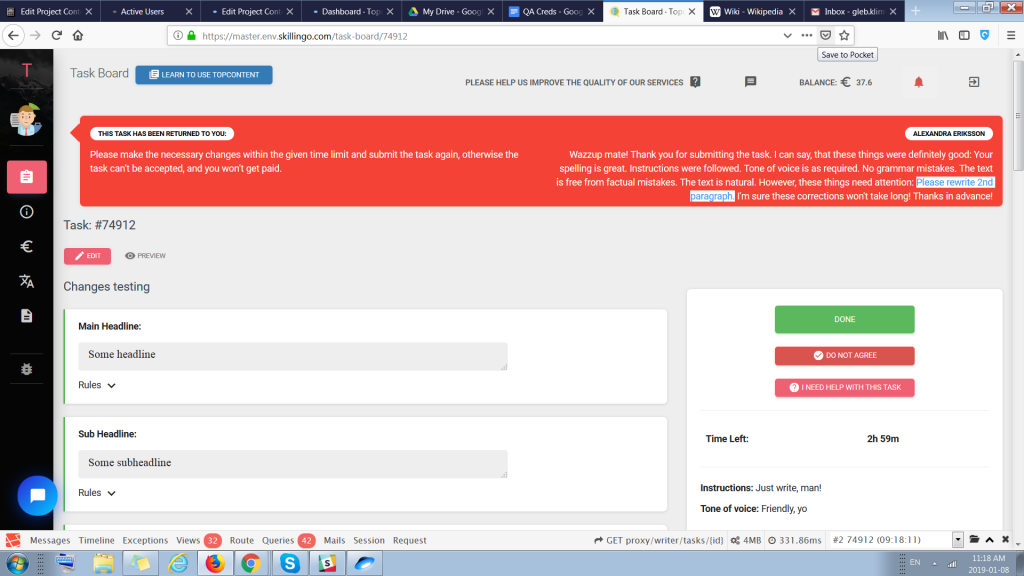This screenshot has height=576, width=1024.
Task: Expand the Rules section under Main Headline
Action: pos(96,385)
